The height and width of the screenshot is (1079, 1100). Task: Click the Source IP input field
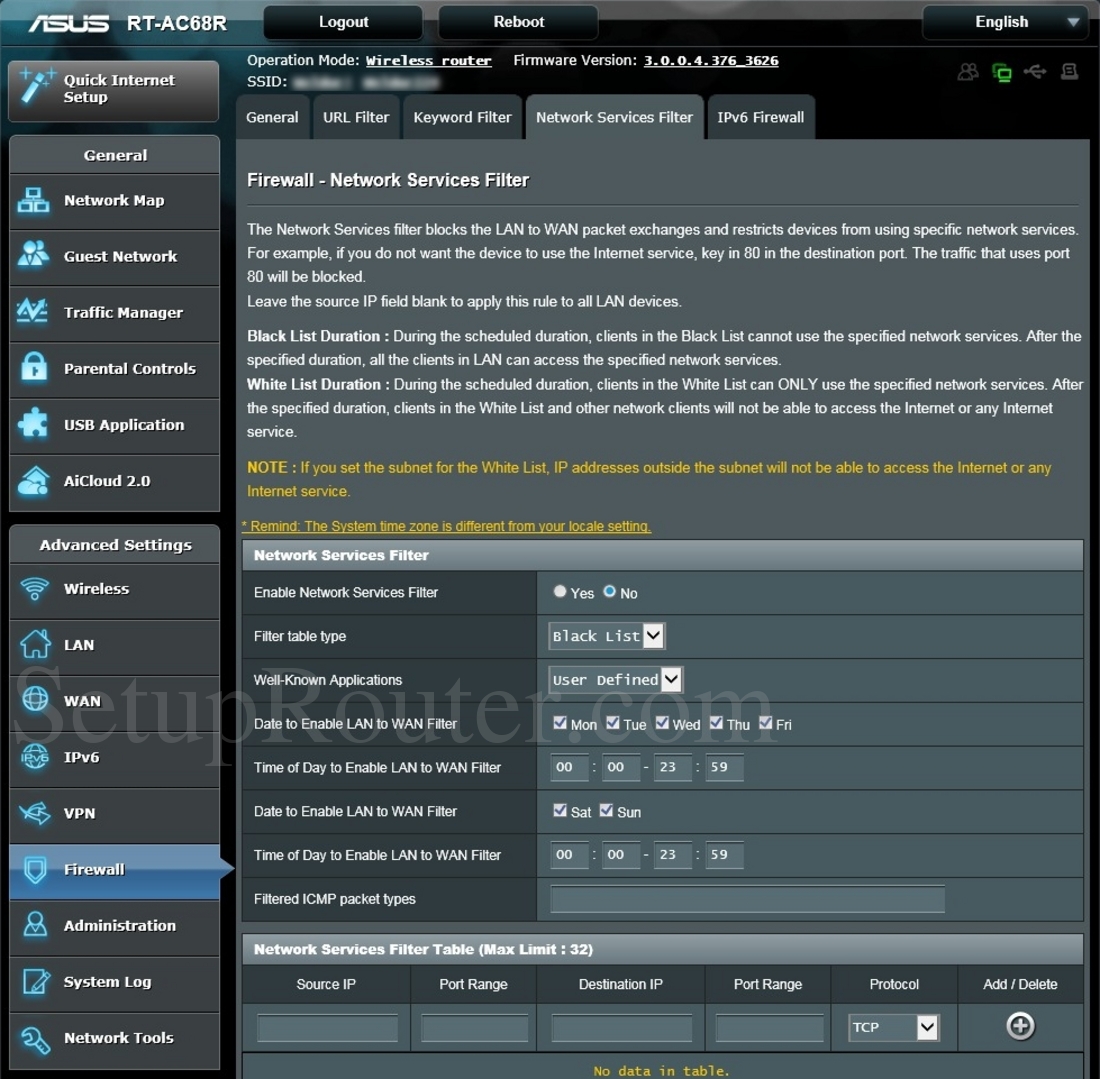tap(325, 1027)
